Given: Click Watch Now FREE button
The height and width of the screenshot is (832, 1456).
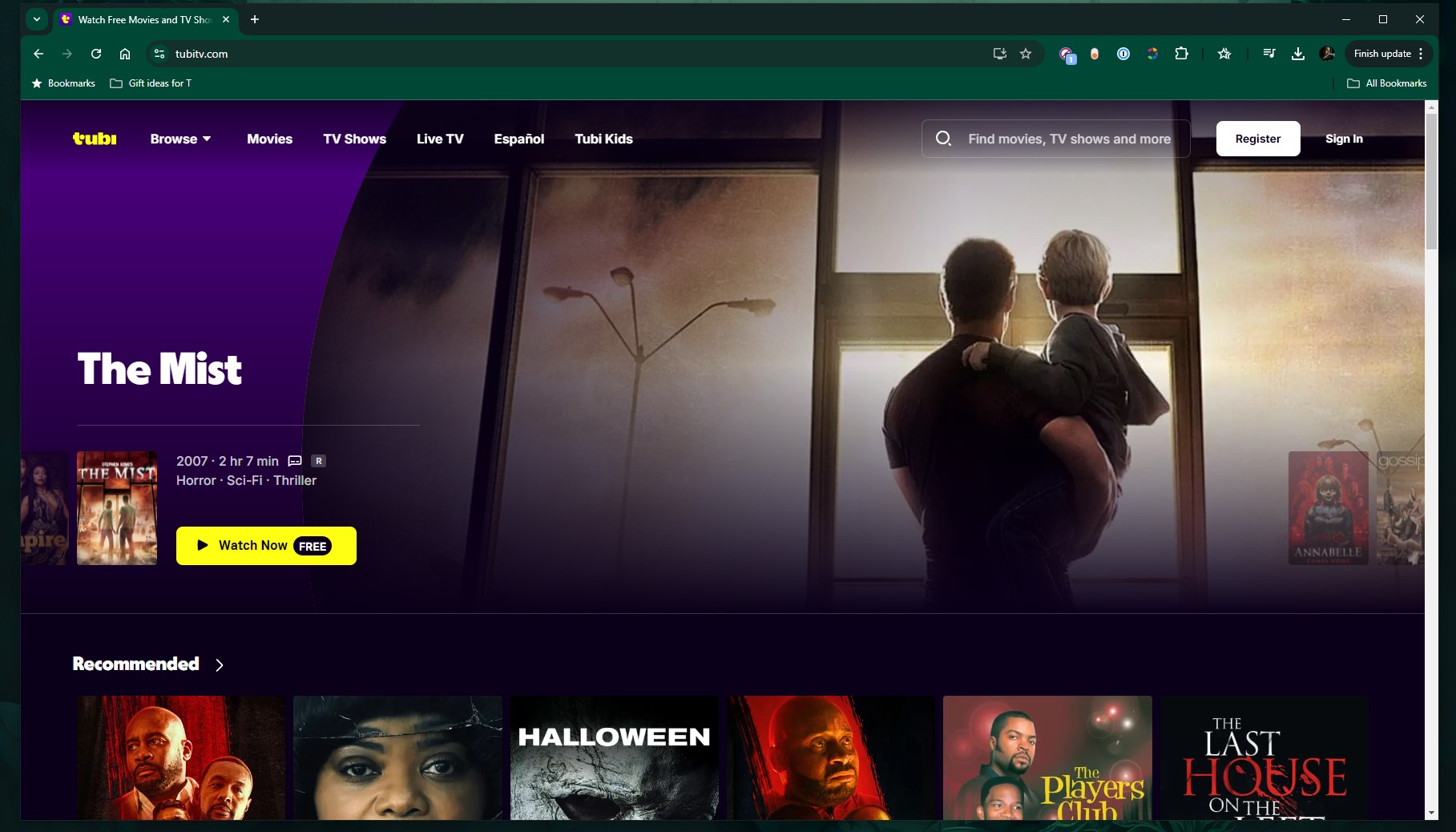Looking at the screenshot, I should tap(266, 546).
